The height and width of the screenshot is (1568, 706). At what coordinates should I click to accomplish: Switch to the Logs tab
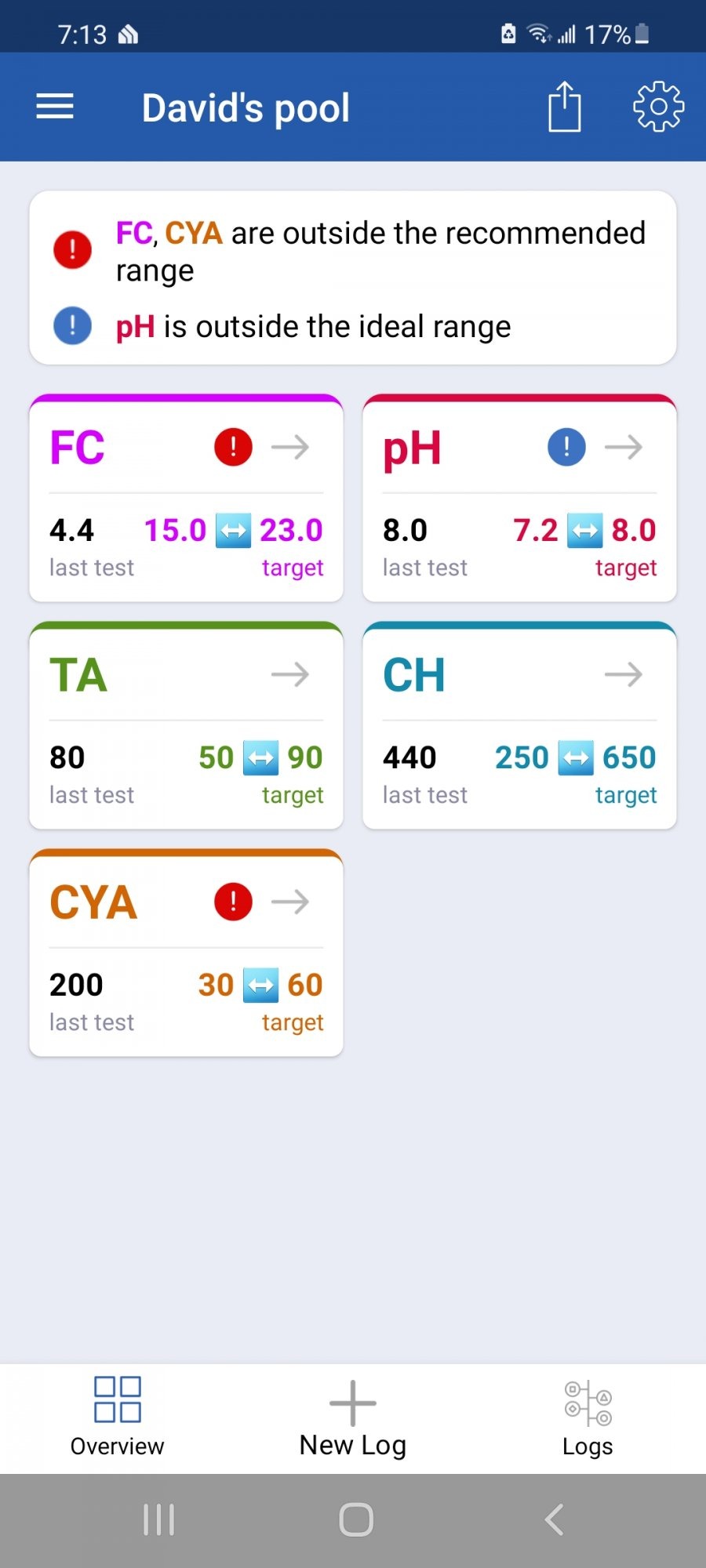coord(588,1417)
